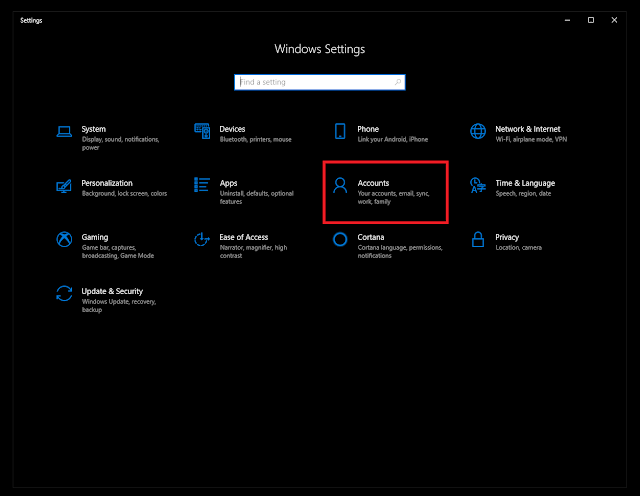640x496 pixels.
Task: Close the Settings window
Action: point(614,20)
